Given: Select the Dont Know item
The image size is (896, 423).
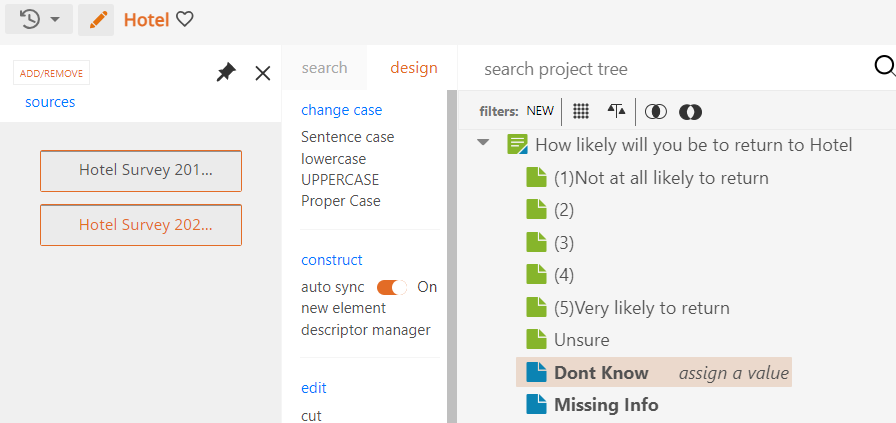Looking at the screenshot, I should (x=601, y=373).
